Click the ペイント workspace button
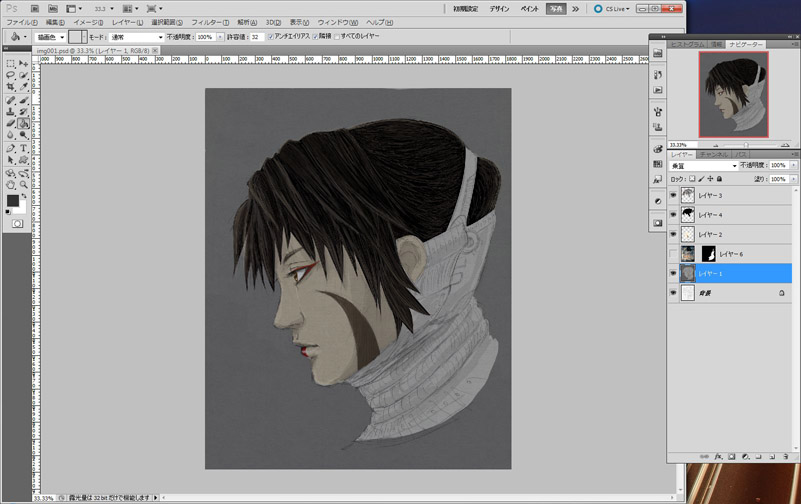The width and height of the screenshot is (801, 504). (x=528, y=7)
